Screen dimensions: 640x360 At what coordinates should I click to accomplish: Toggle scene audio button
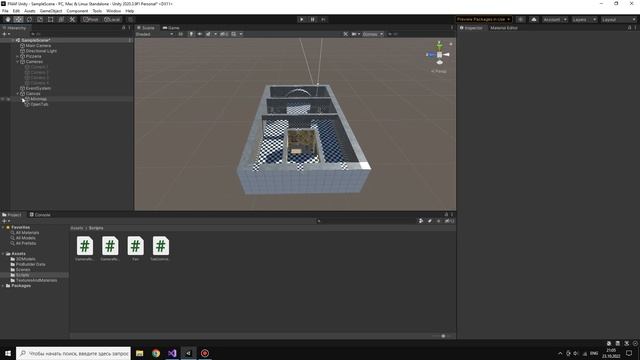point(200,34)
